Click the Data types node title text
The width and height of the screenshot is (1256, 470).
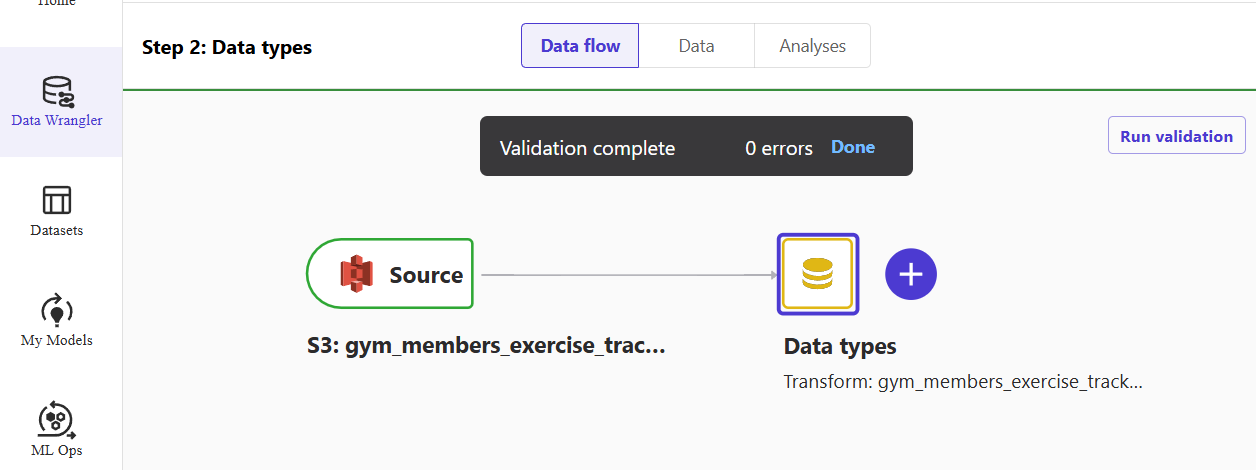840,347
